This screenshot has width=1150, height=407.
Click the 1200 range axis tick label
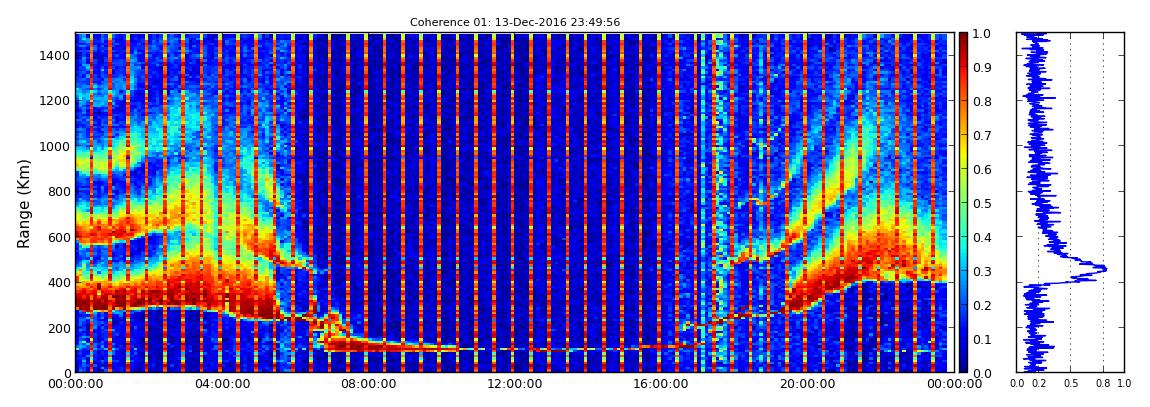(56, 100)
